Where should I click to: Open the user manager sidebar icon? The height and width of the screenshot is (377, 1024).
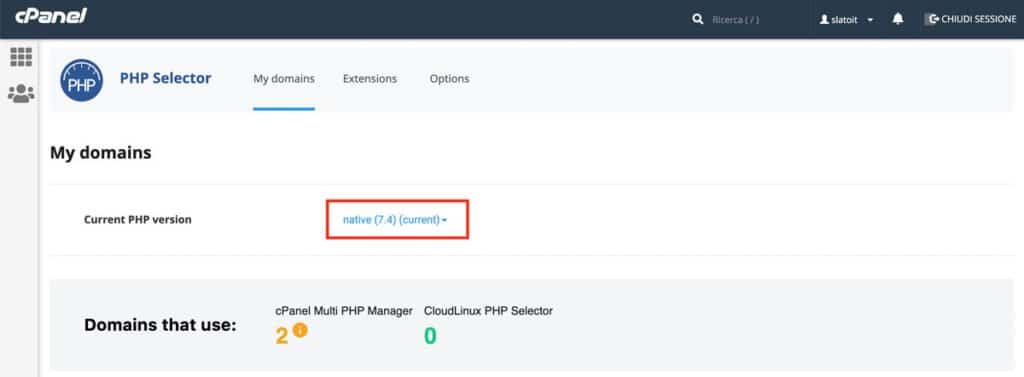point(21,93)
